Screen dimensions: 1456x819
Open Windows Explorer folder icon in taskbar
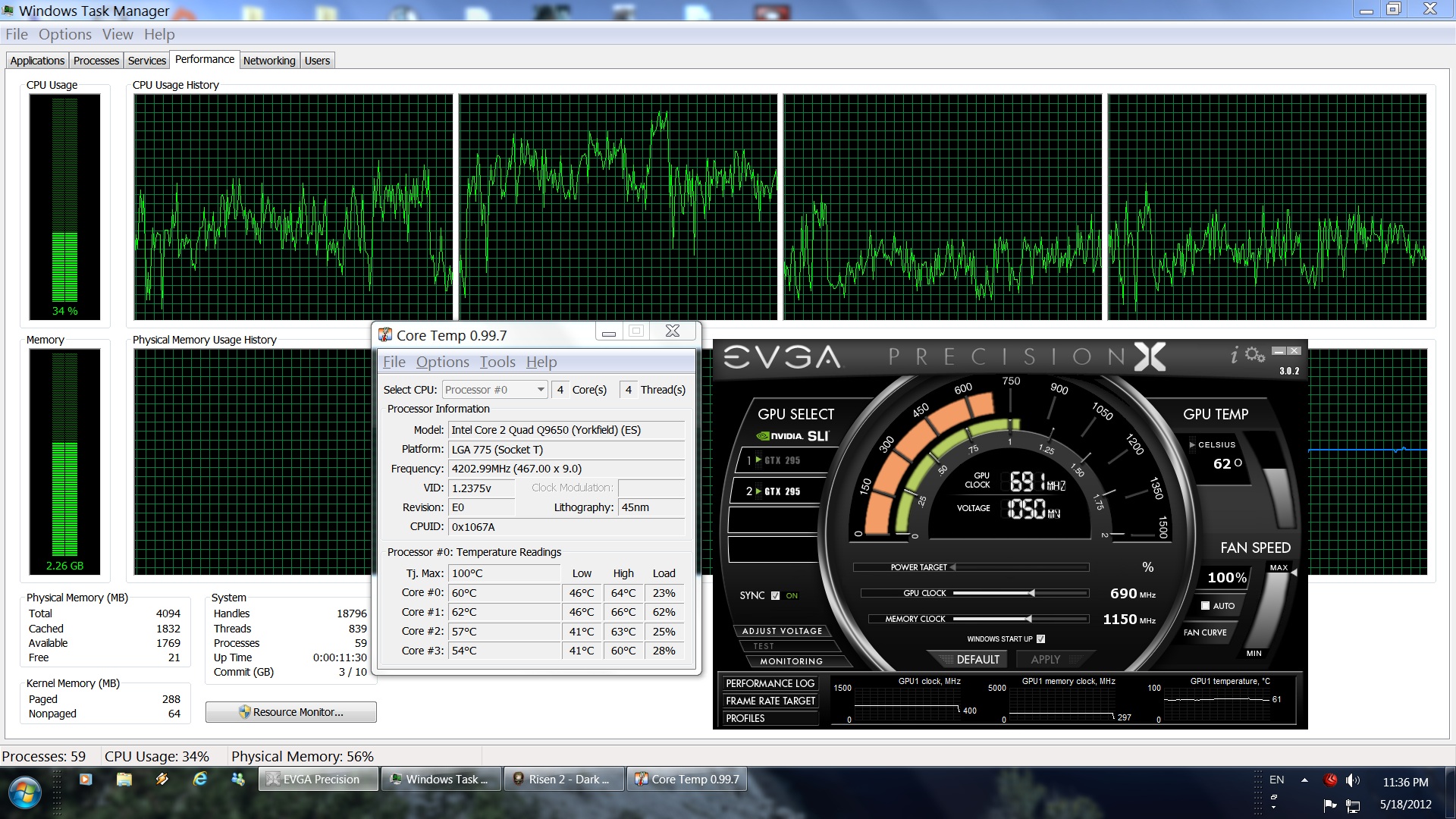124,779
